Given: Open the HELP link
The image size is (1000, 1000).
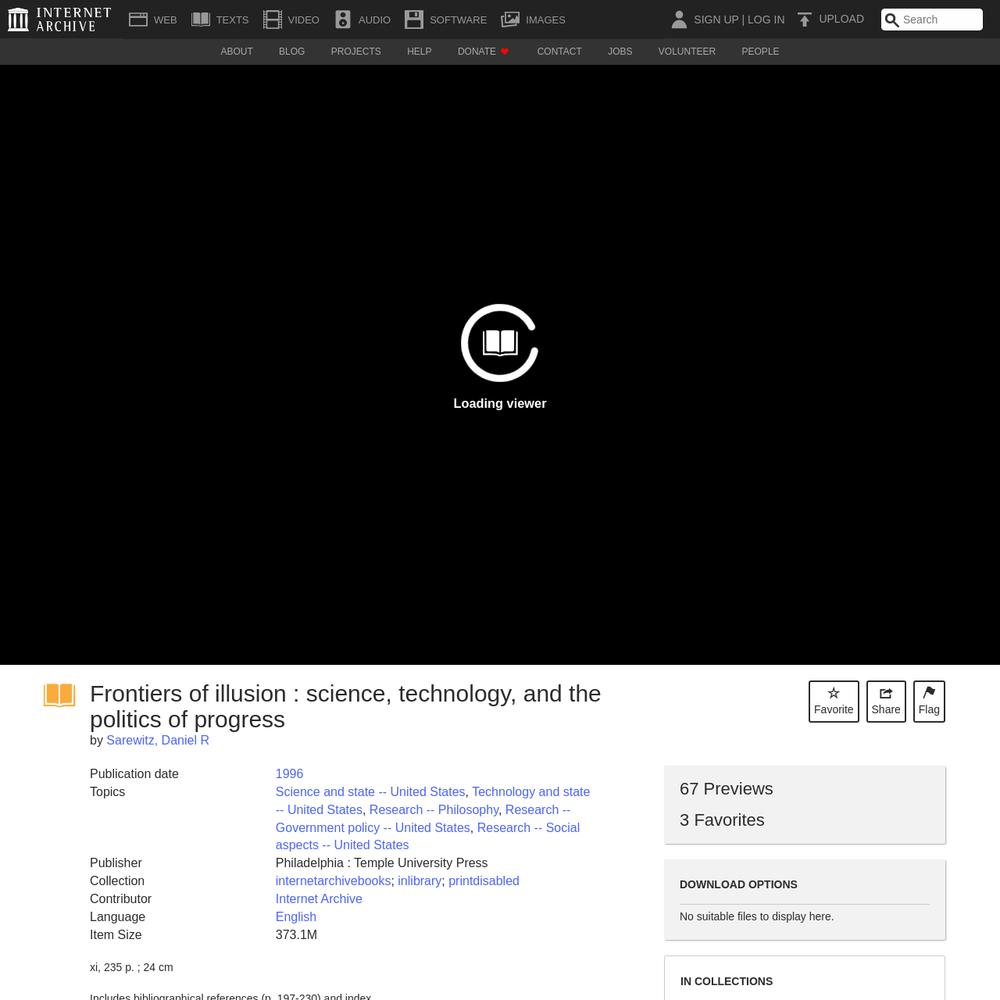Looking at the screenshot, I should pyautogui.click(x=419, y=52).
